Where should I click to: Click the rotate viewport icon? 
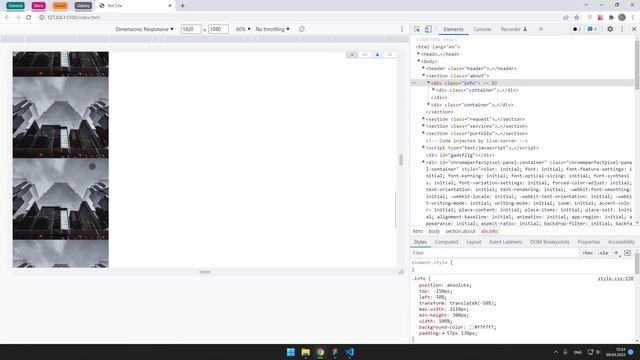[x=302, y=29]
